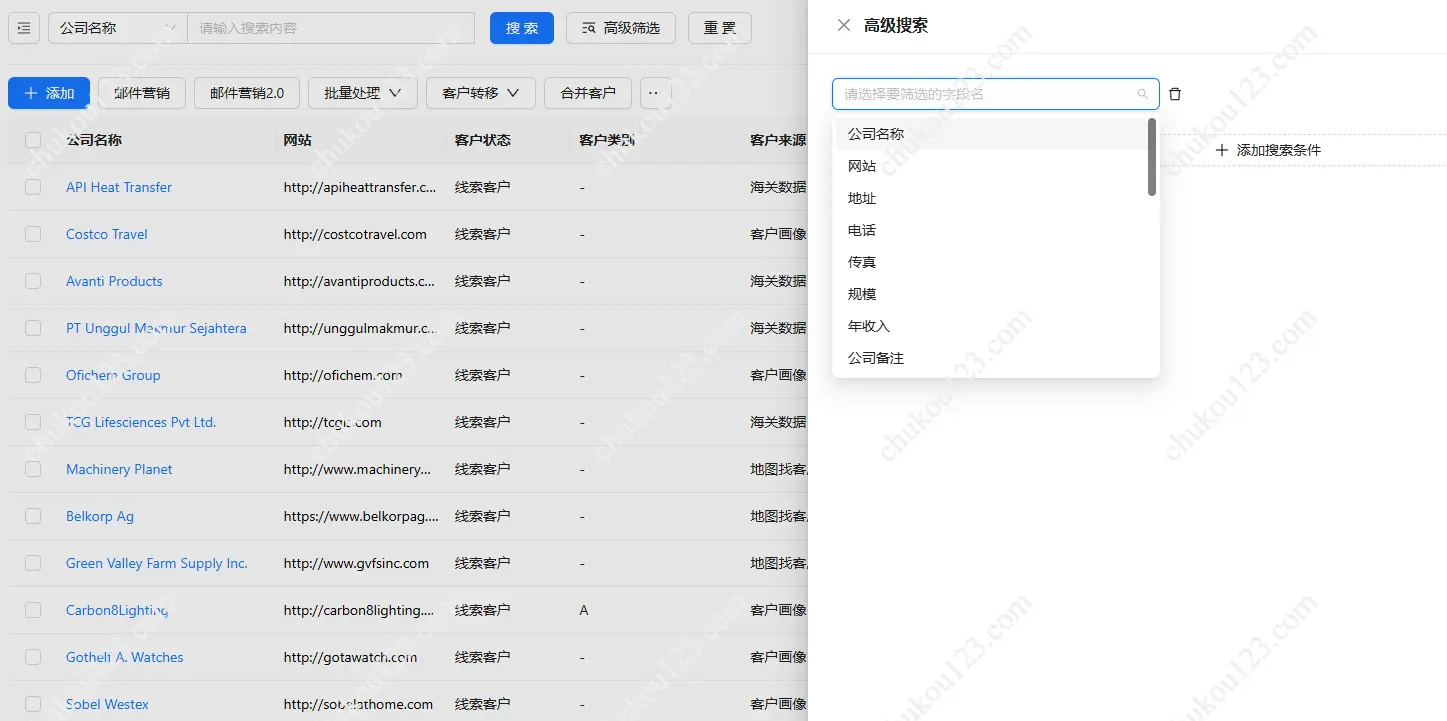The width and height of the screenshot is (1447, 721).
Task: Open the more options ellipsis button
Action: coord(654,93)
